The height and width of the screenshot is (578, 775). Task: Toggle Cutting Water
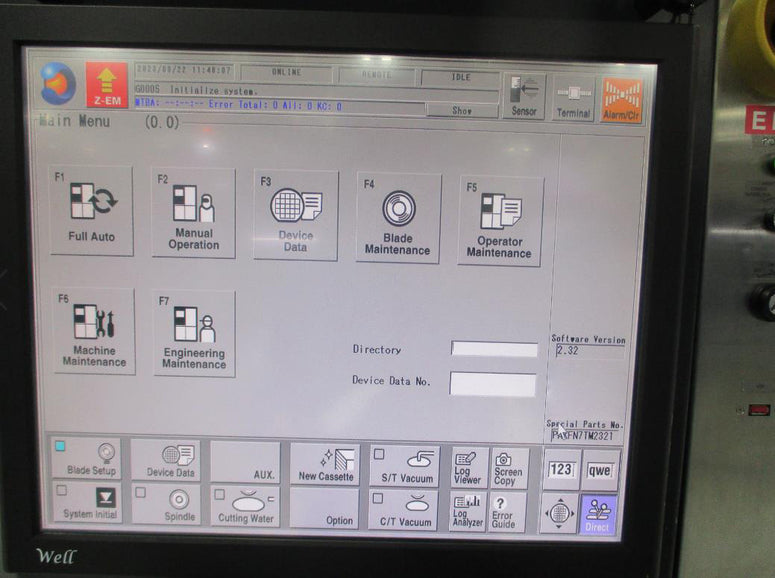[245, 506]
